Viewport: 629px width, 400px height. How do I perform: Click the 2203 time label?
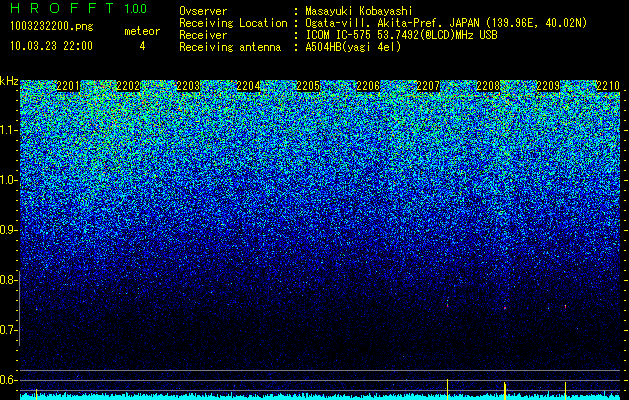click(x=188, y=86)
